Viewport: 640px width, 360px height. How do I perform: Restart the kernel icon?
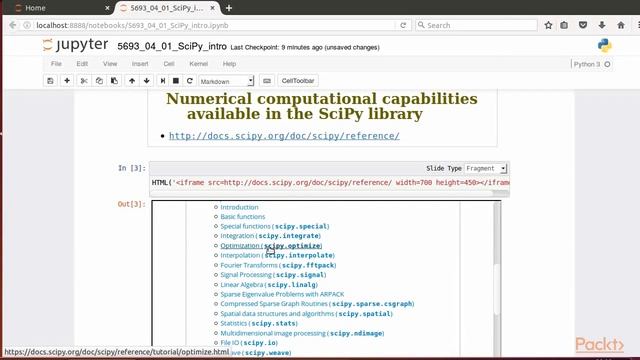point(189,81)
